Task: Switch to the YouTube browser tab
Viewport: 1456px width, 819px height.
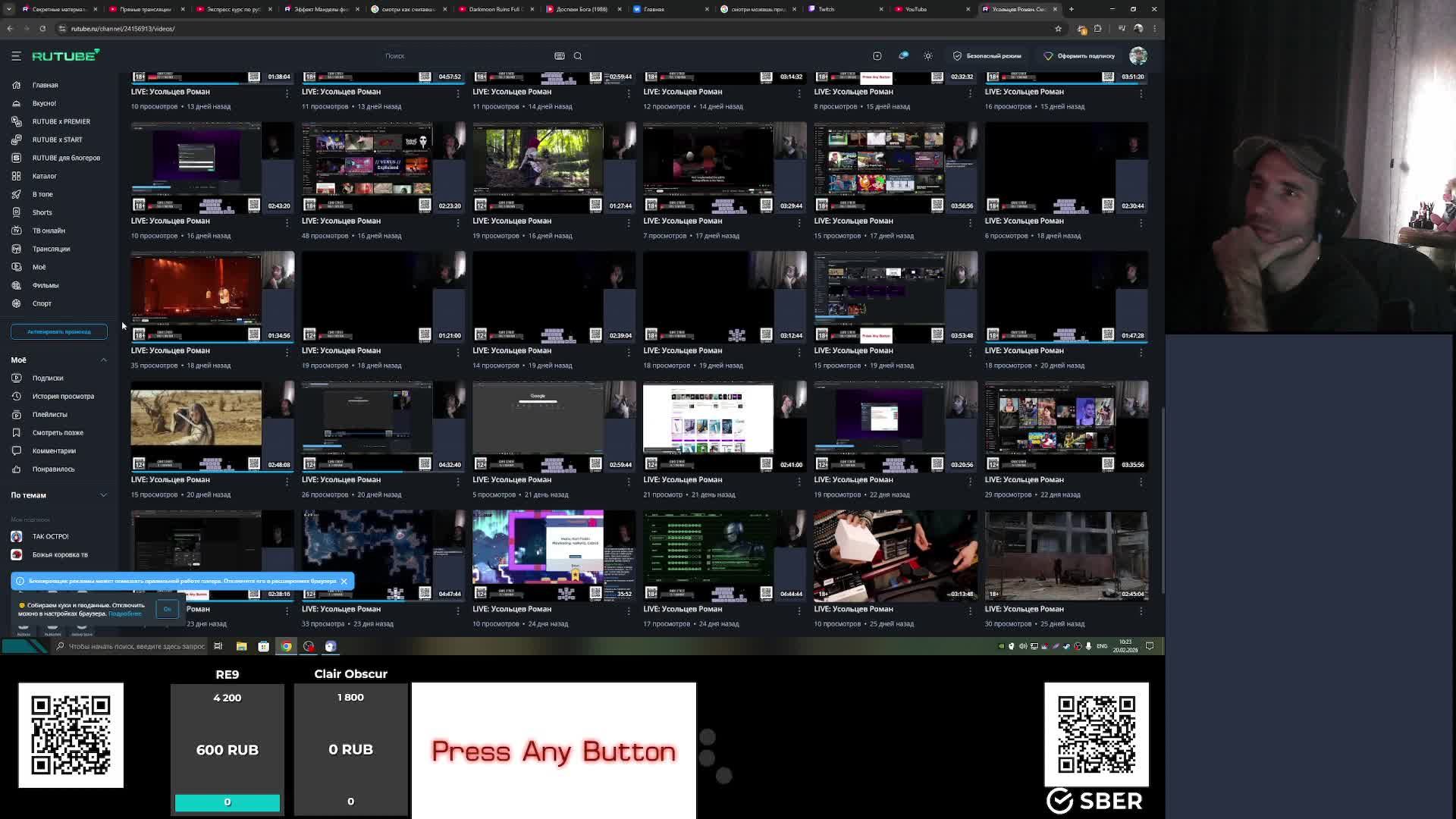Action: tap(916, 9)
